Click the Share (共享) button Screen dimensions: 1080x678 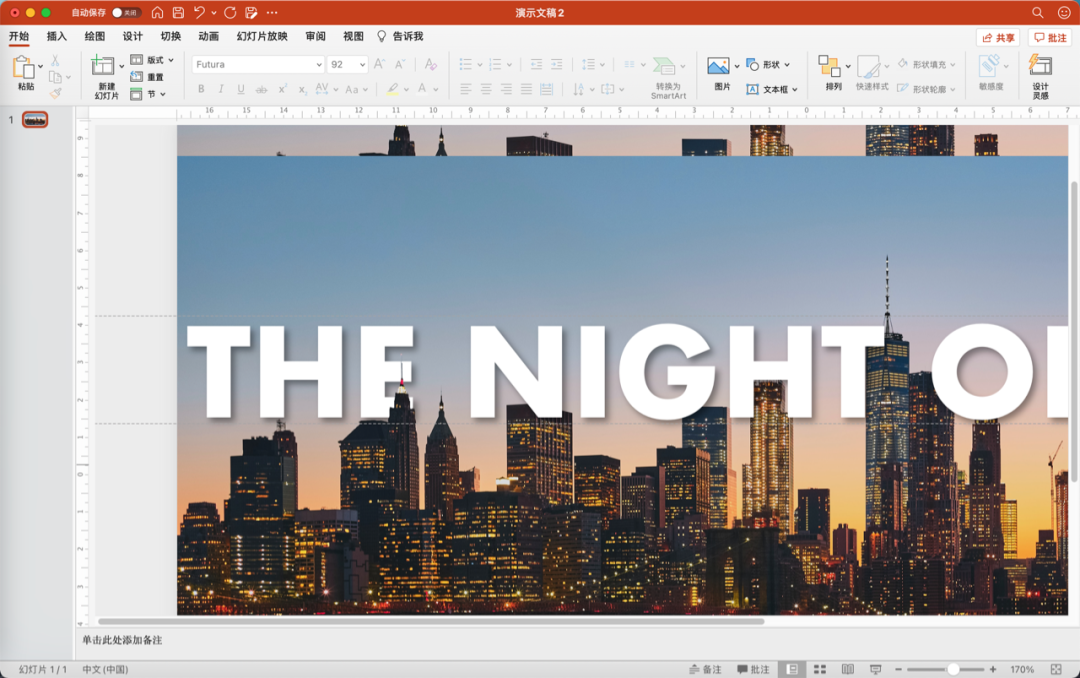[998, 37]
